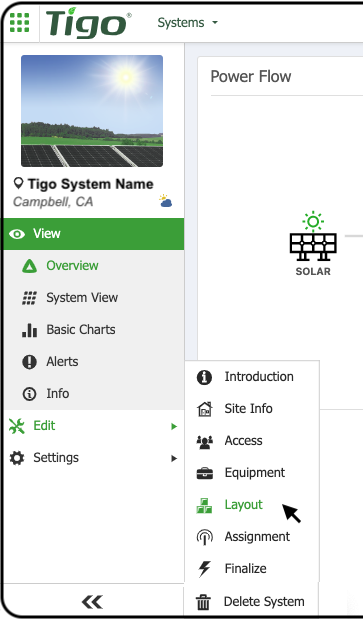The width and height of the screenshot is (363, 619).
Task: Click the Settings gear icon
Action: [x=17, y=458]
